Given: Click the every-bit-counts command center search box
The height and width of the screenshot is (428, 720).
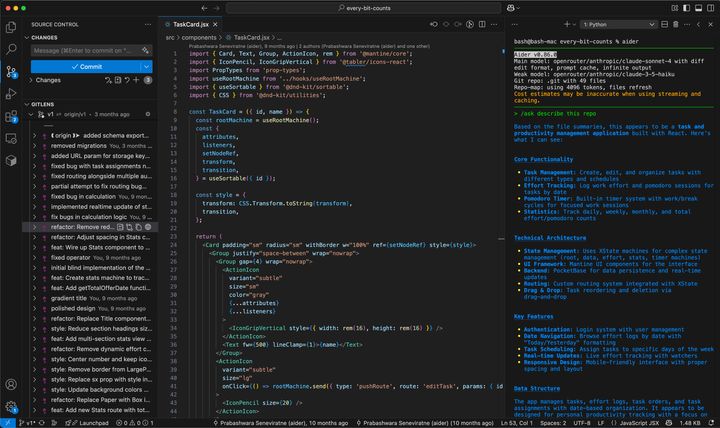Looking at the screenshot, I should 363,8.
